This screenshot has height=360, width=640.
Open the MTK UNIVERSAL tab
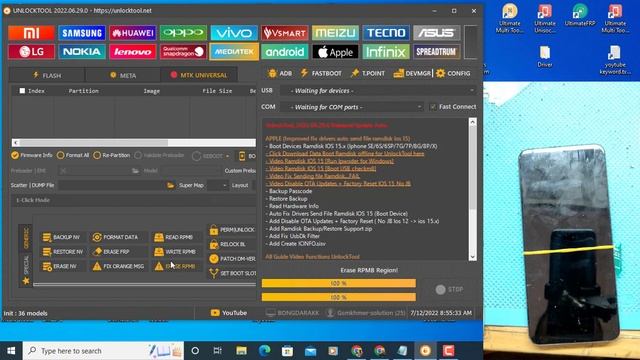199,75
